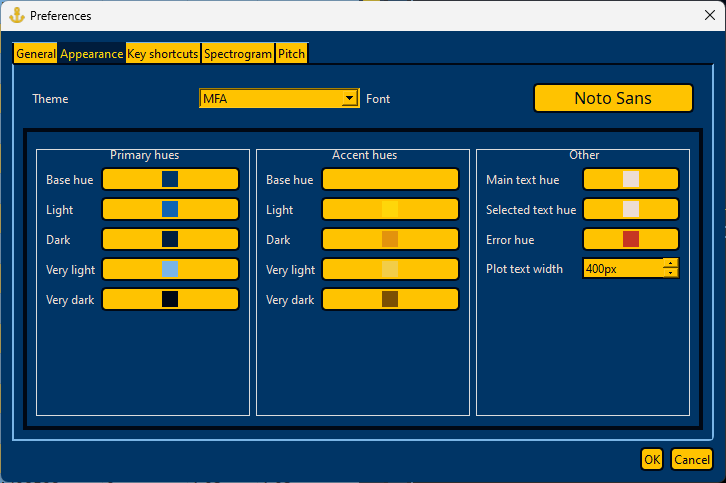Increase Plot text width with up arrow
This screenshot has width=726, height=483.
pyautogui.click(x=670, y=263)
